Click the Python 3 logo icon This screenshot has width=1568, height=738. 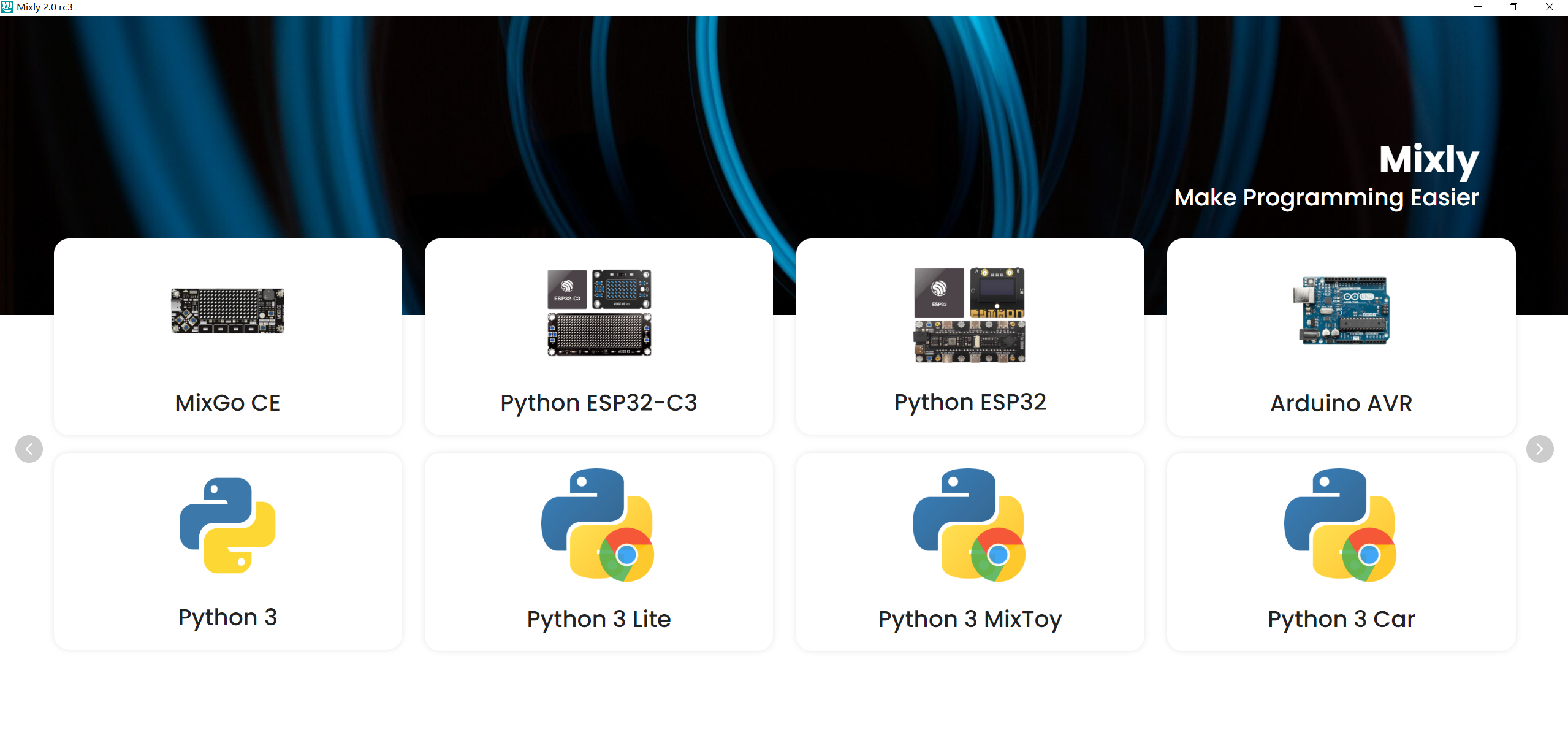click(x=227, y=525)
